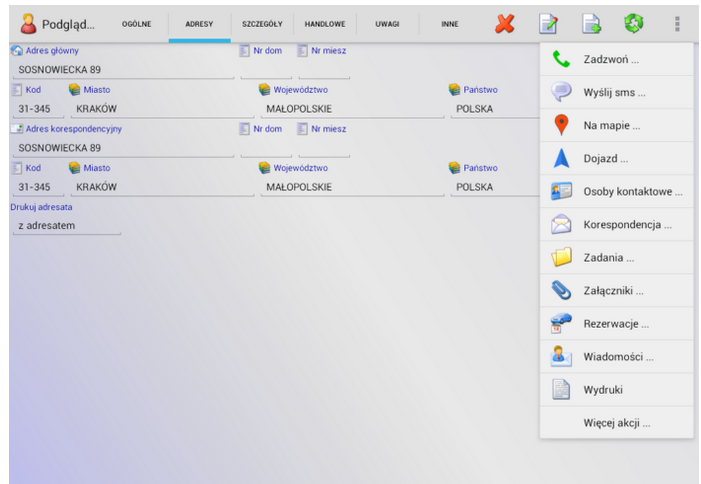The image size is (701, 484).
Task: Open the Handlowe tab
Action: 325,23
